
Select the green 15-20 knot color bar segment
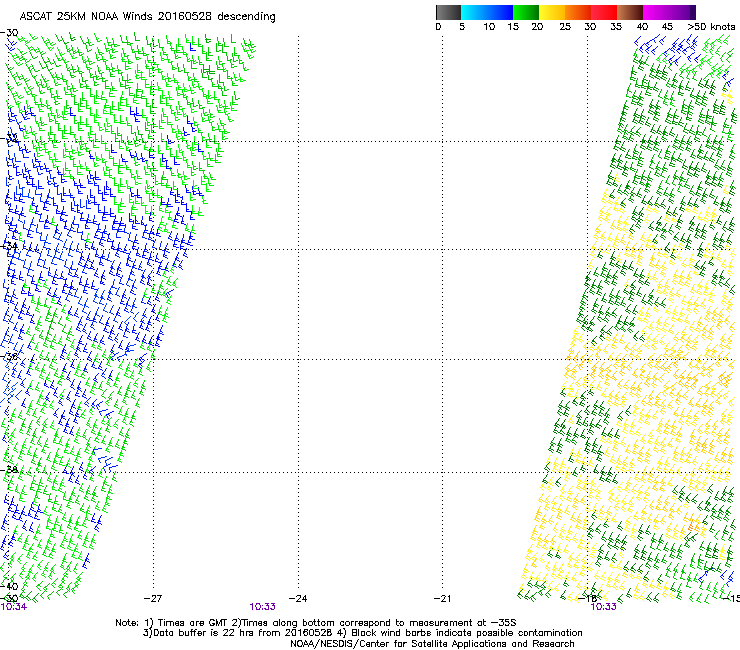(x=526, y=12)
